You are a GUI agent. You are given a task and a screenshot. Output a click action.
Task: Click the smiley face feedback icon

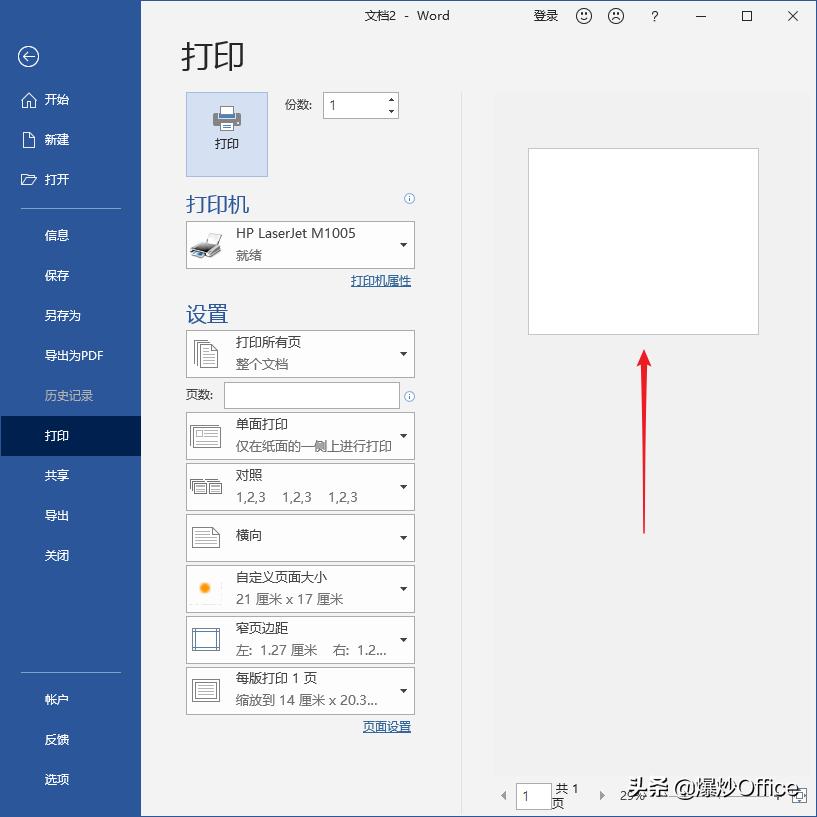click(x=584, y=16)
